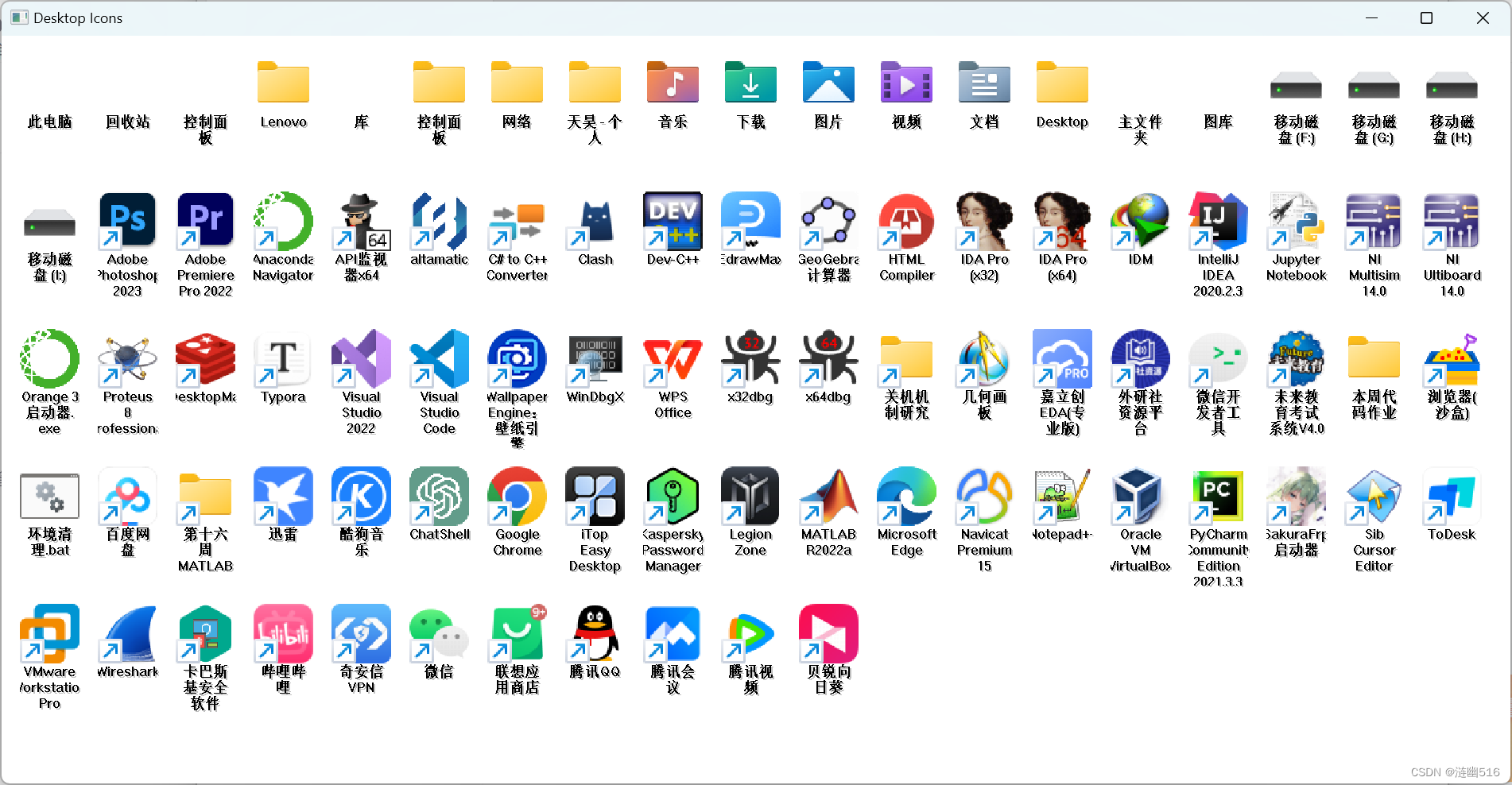The width and height of the screenshot is (1512, 785).
Task: Launch 百度网盘 cloud drive icon
Action: [127, 496]
